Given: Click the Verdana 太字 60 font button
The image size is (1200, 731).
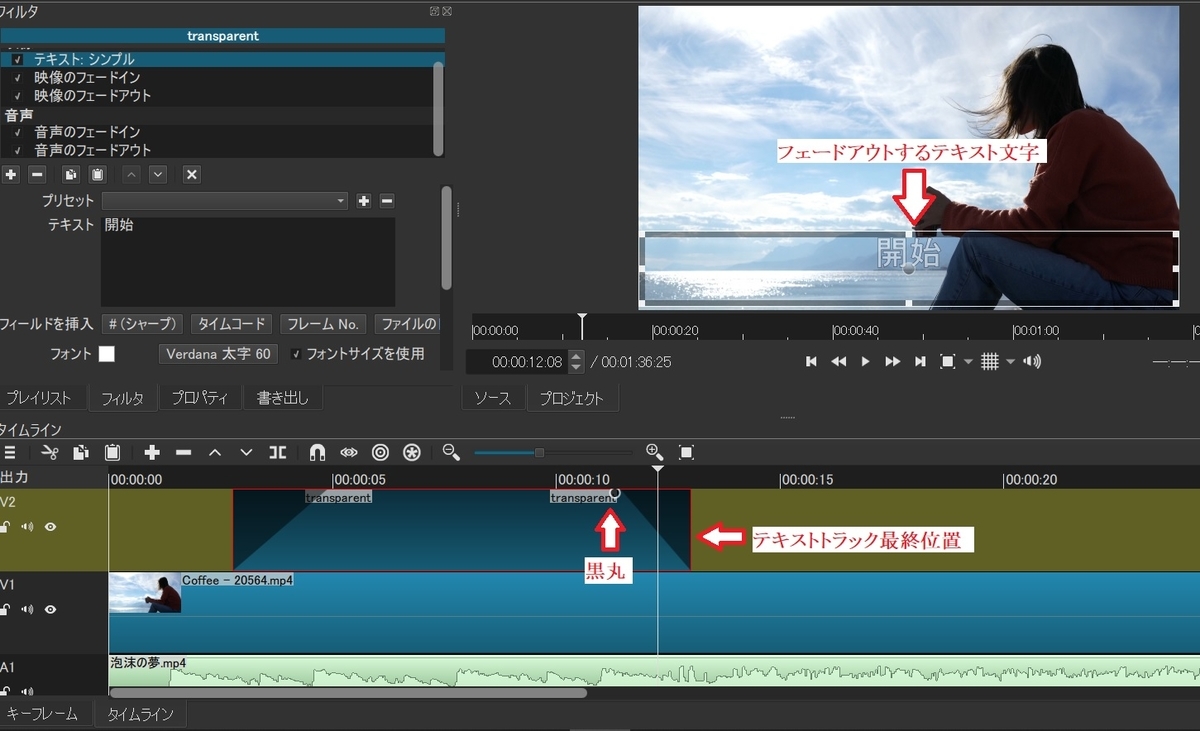Looking at the screenshot, I should pos(218,354).
